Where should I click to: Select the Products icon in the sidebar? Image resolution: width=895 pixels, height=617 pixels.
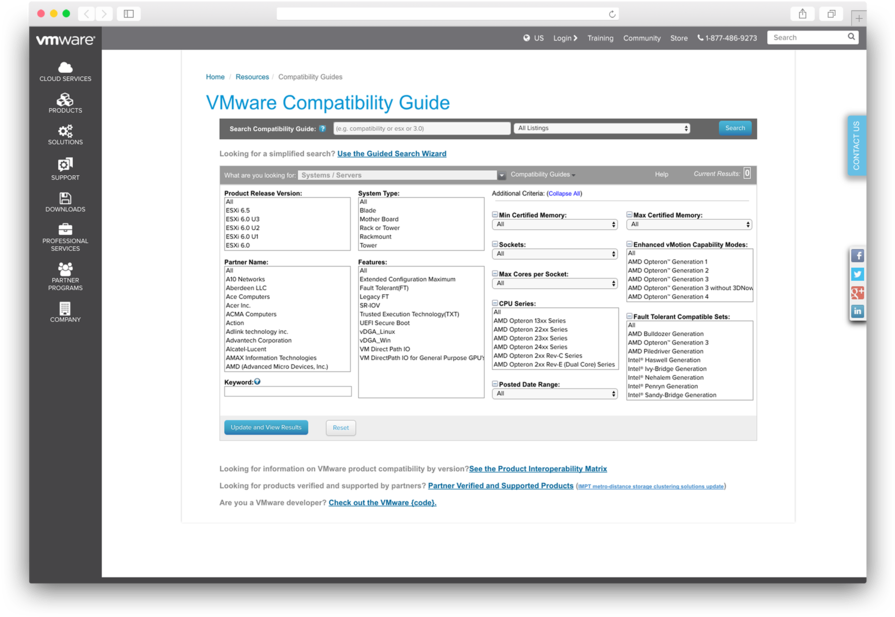[64, 101]
